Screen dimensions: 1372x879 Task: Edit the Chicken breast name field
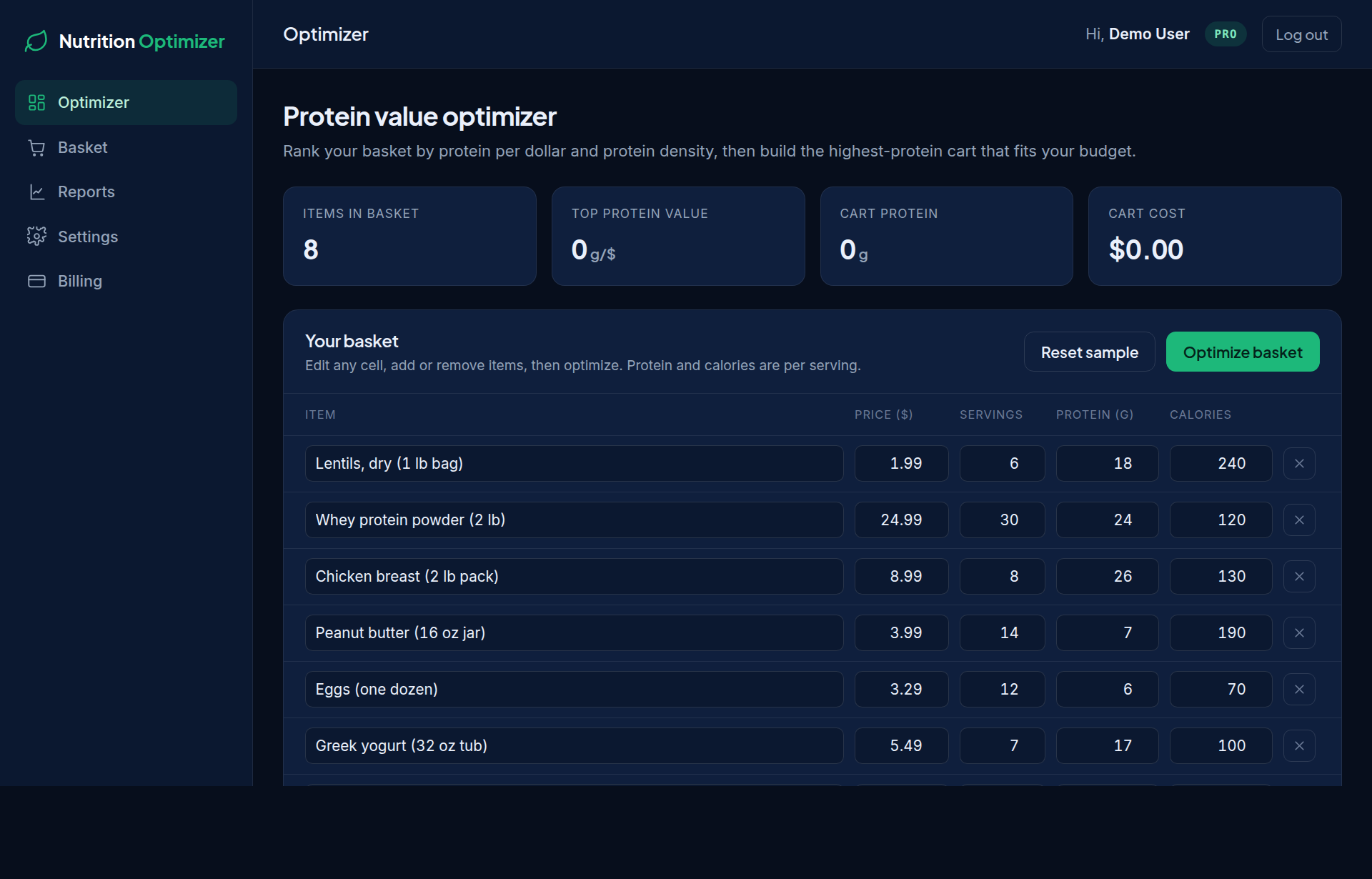click(x=575, y=577)
